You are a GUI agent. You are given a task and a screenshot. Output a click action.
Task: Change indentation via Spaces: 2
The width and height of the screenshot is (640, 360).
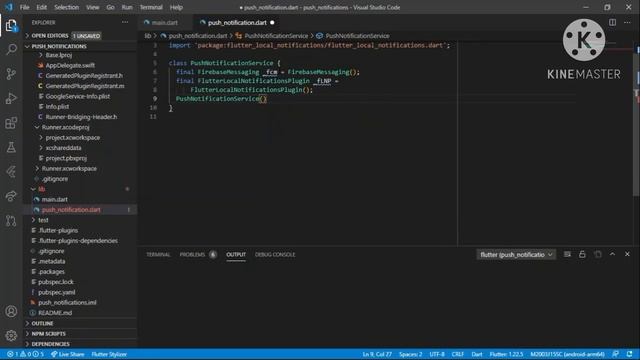click(x=410, y=354)
